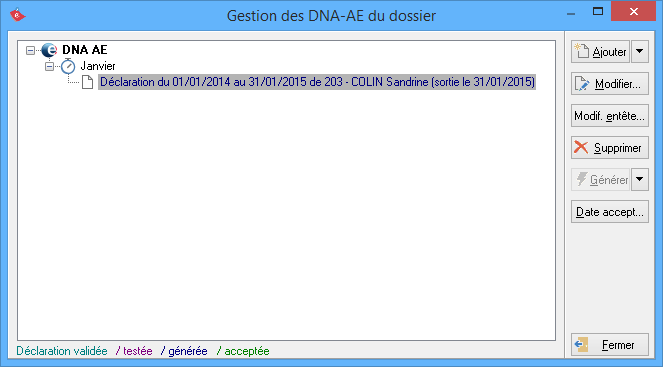Open the Générer dropdown arrow
This screenshot has width=663, height=367.
coord(640,180)
